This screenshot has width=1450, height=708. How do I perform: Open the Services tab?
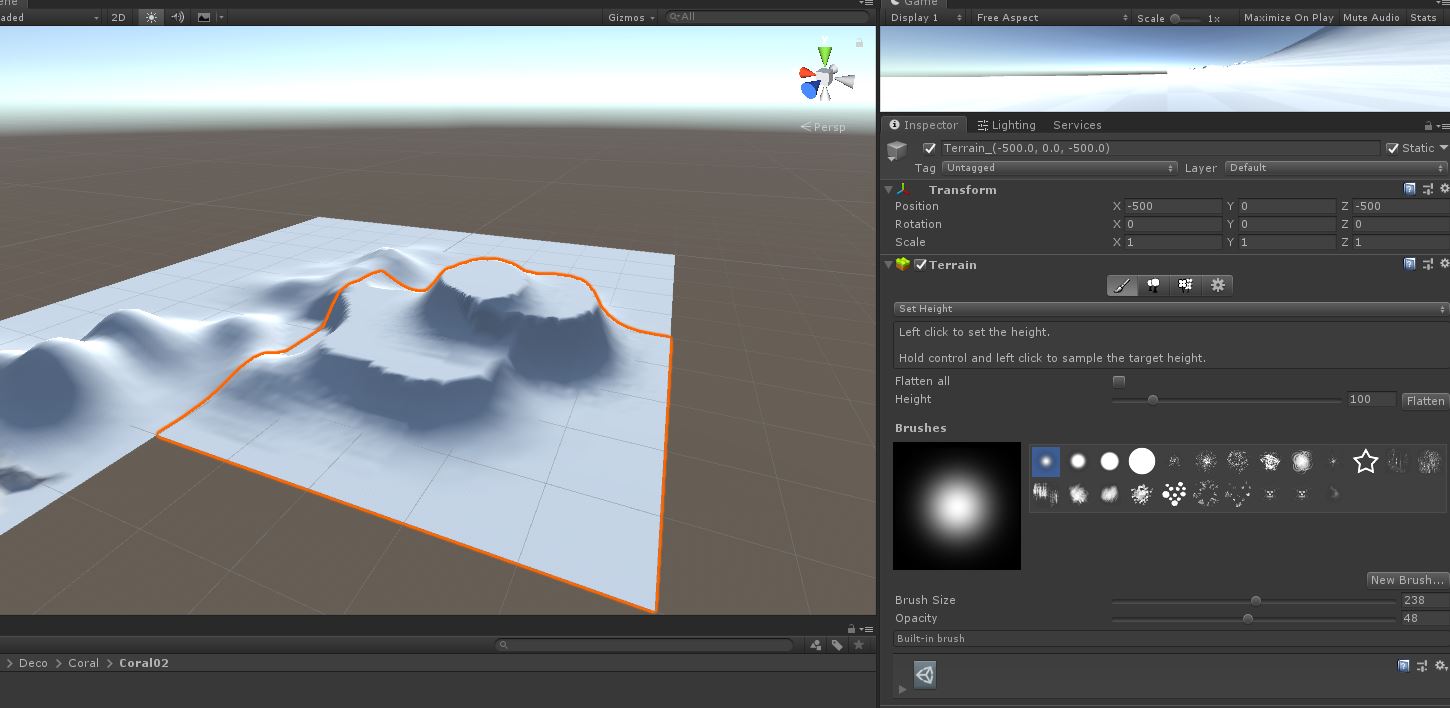tap(1077, 125)
